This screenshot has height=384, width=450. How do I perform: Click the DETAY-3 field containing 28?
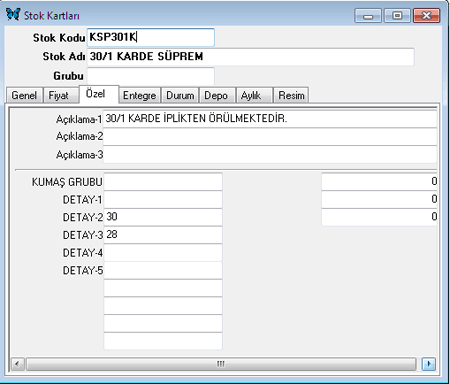163,235
